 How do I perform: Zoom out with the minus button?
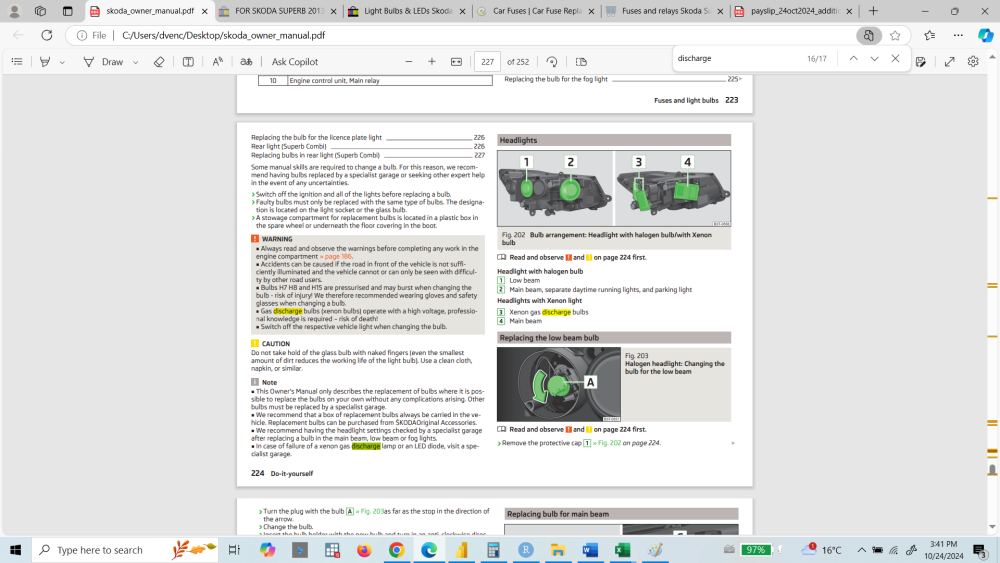409,62
